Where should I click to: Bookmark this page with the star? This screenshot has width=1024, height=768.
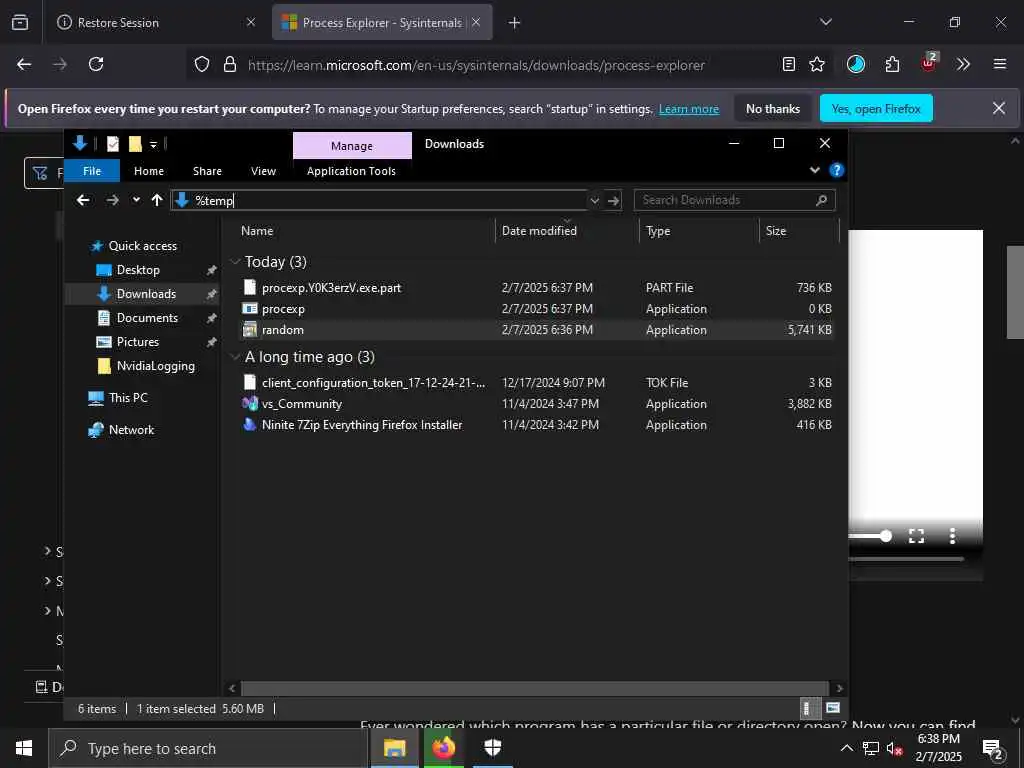click(817, 64)
